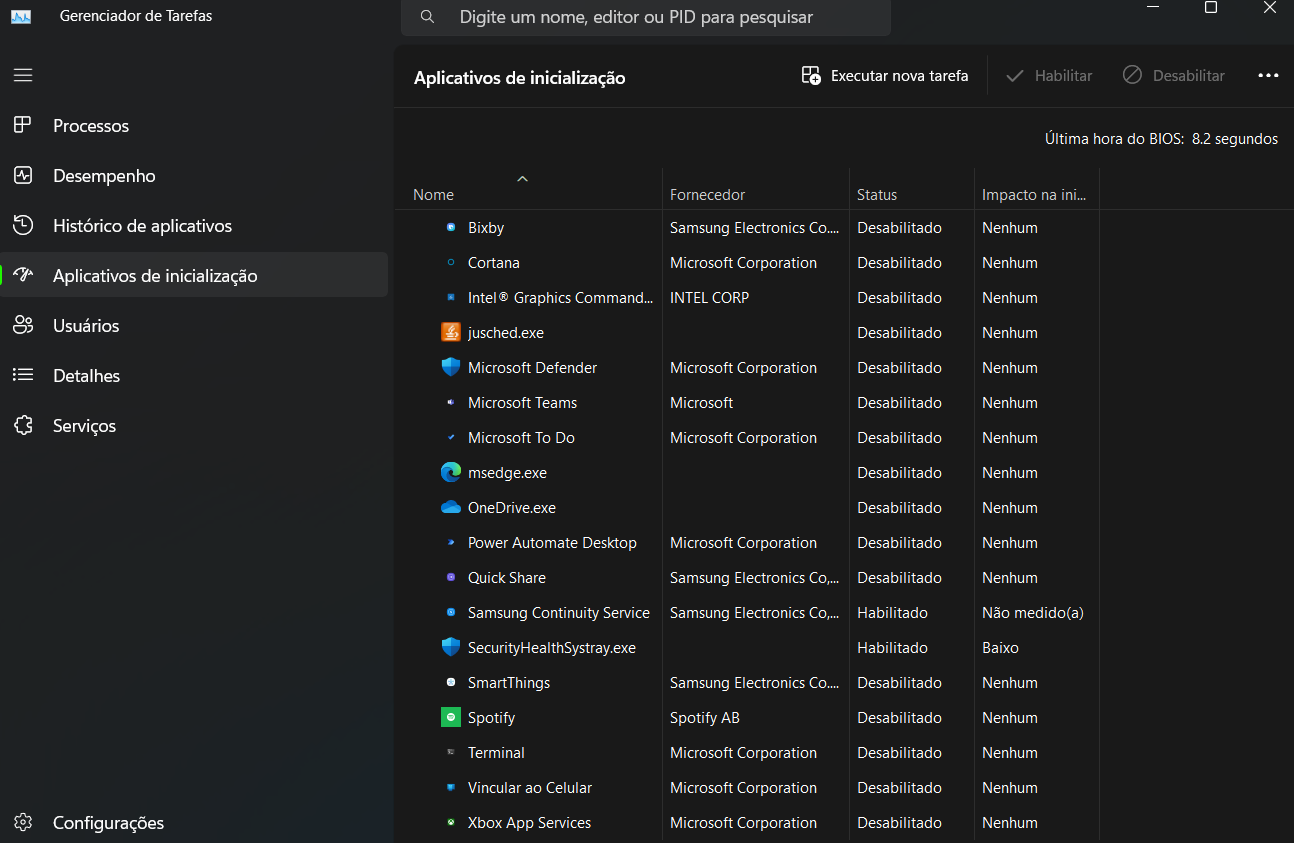Click the Xbox App Services icon
This screenshot has width=1294, height=843.
pos(451,823)
